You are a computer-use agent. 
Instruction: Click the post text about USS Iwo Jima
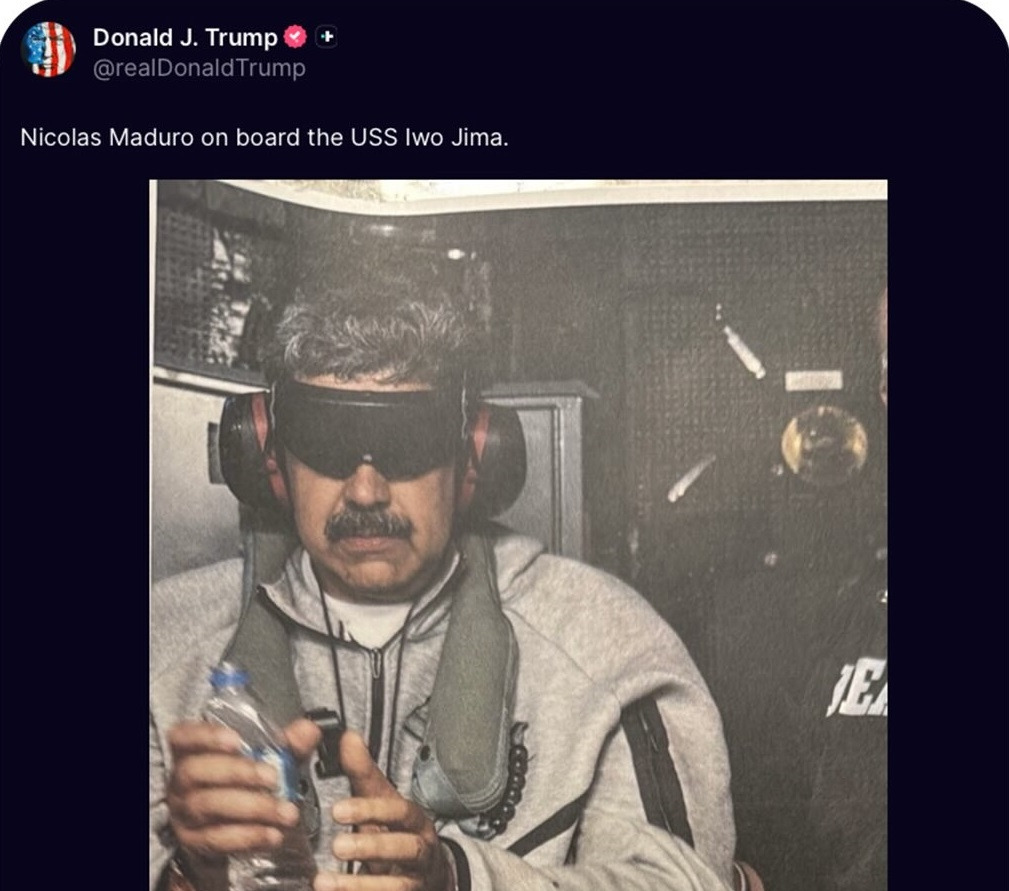click(263, 140)
